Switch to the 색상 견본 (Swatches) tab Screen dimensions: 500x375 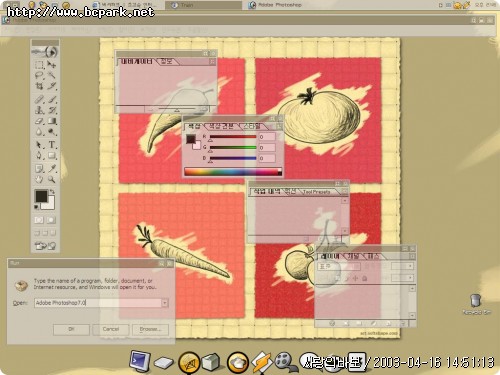click(x=221, y=126)
